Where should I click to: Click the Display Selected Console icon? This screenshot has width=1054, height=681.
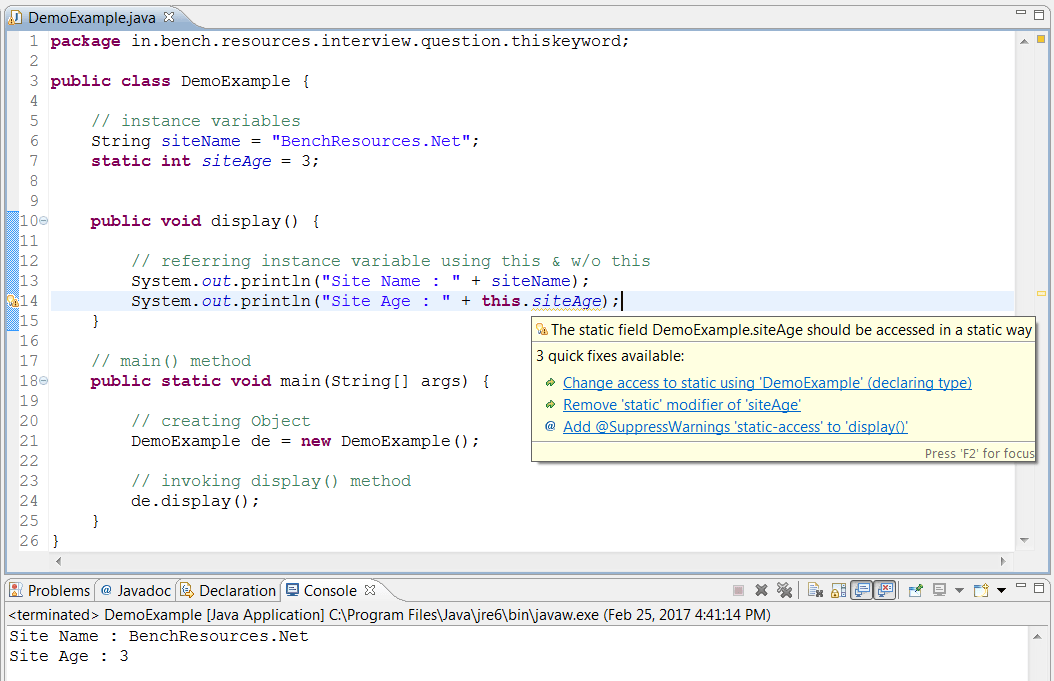pyautogui.click(x=939, y=589)
